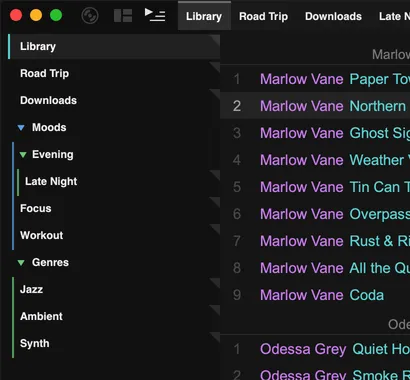Select track 1 Marlow Vane Paper To…
Viewport: 410px width, 380px height.
(x=315, y=79)
